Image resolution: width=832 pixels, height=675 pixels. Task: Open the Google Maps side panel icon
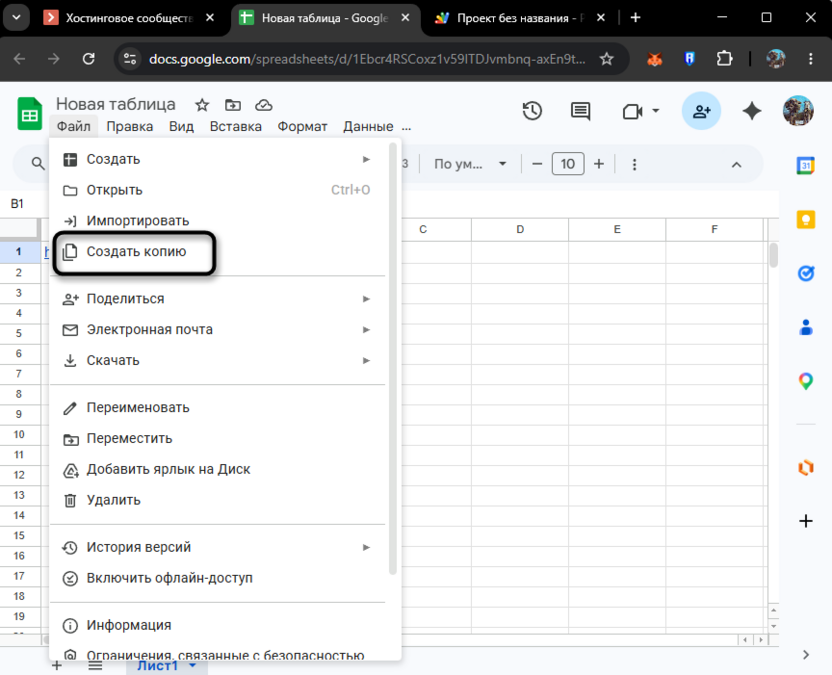pos(805,381)
